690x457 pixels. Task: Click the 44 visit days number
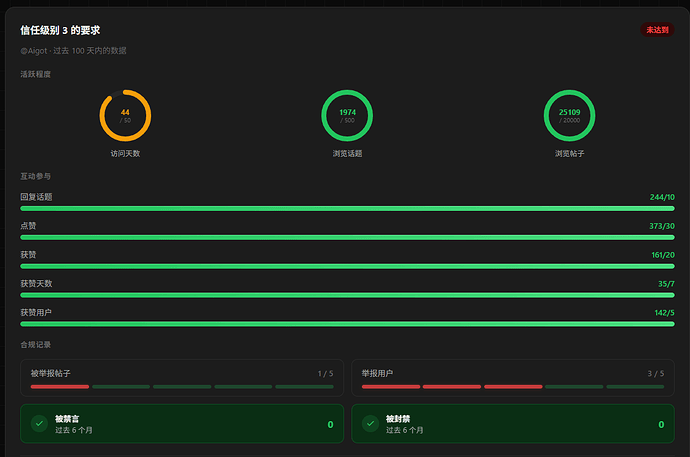[125, 113]
